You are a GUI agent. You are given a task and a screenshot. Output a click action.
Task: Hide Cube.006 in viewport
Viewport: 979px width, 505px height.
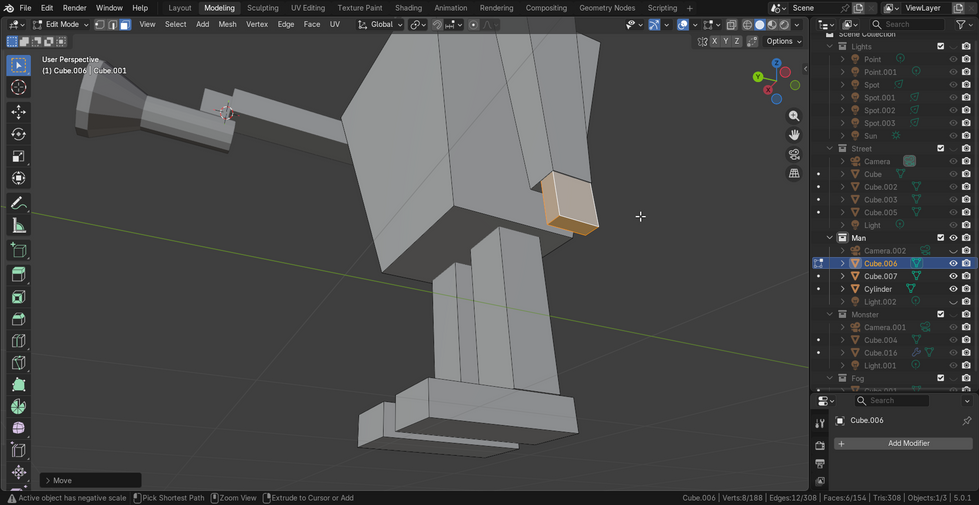[x=953, y=263]
